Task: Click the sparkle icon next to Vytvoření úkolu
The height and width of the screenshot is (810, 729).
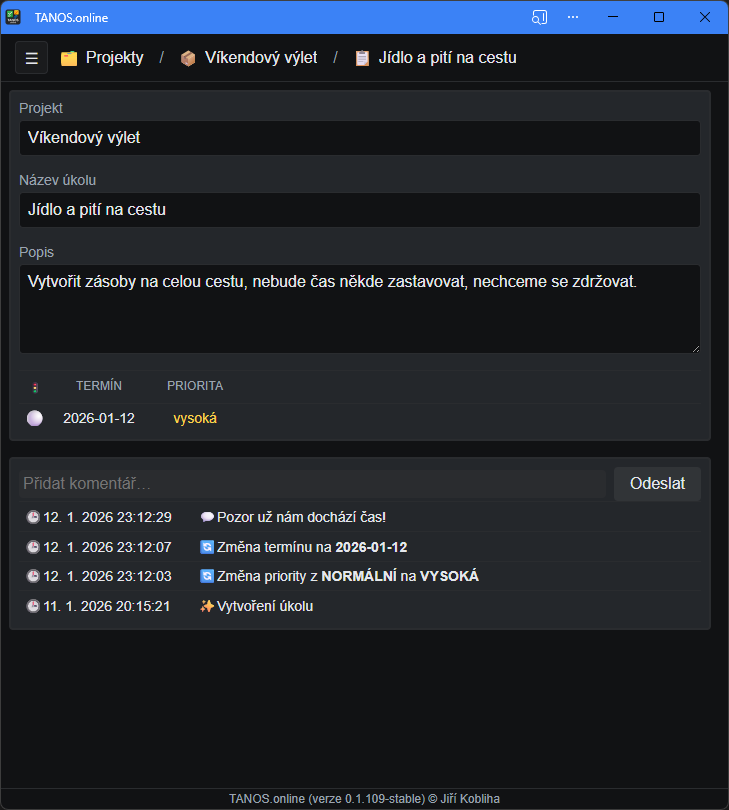Action: 209,605
